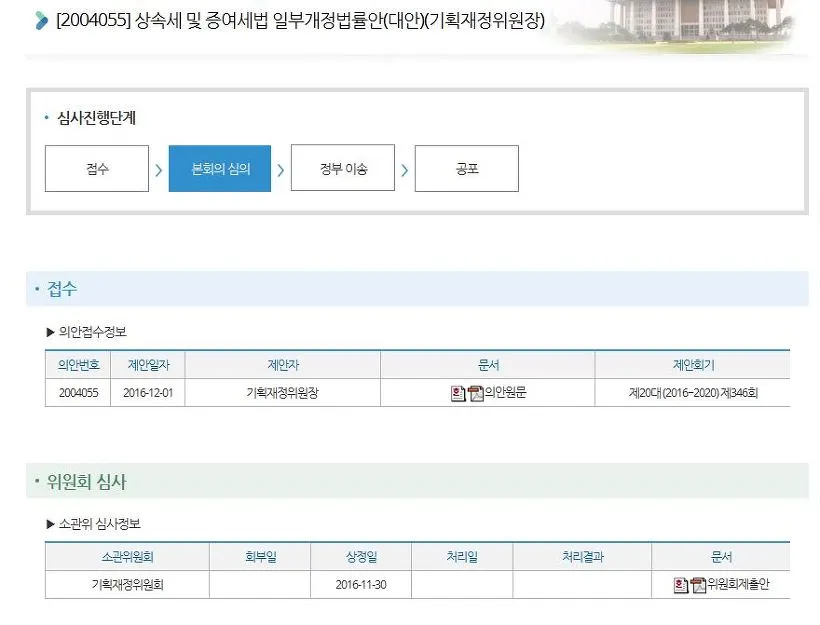The height and width of the screenshot is (625, 820).
Task: Open the 위원회제출안 document link
Action: pos(738,584)
